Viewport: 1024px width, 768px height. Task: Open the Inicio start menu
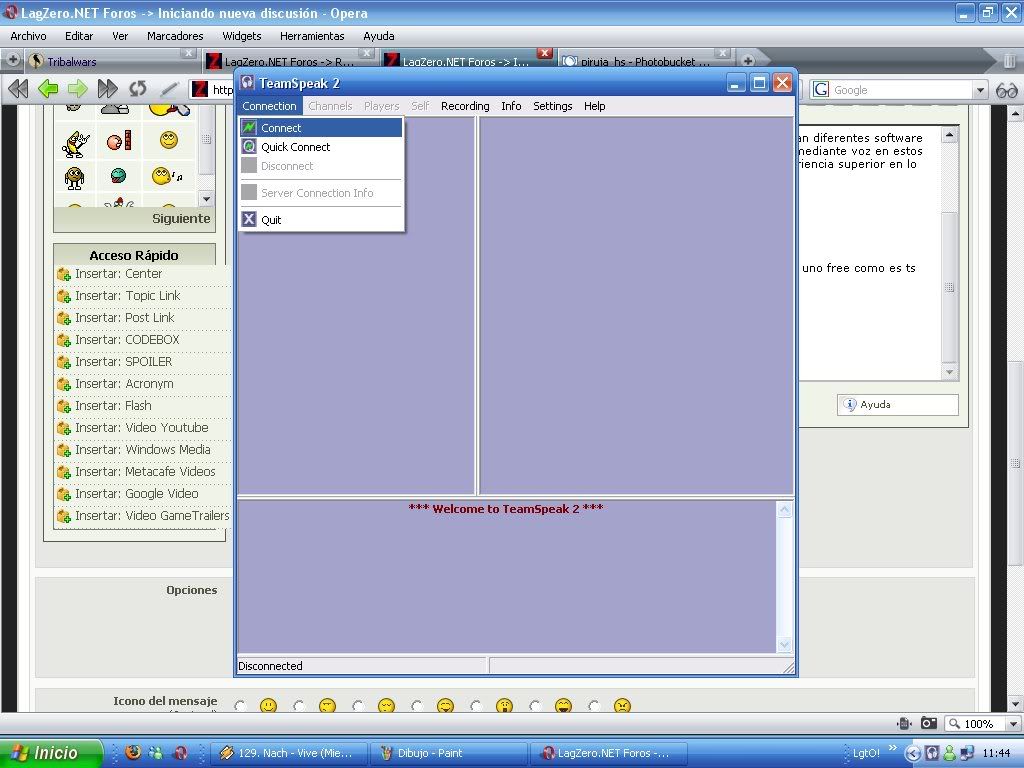51,753
